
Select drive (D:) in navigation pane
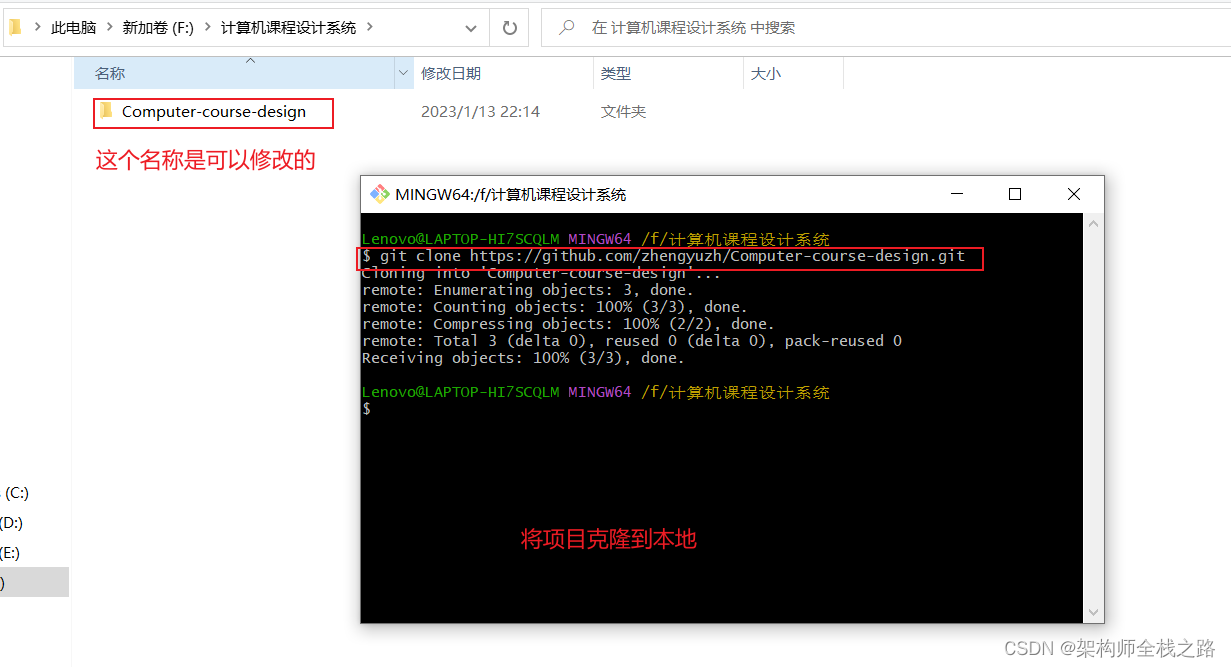tap(12, 523)
